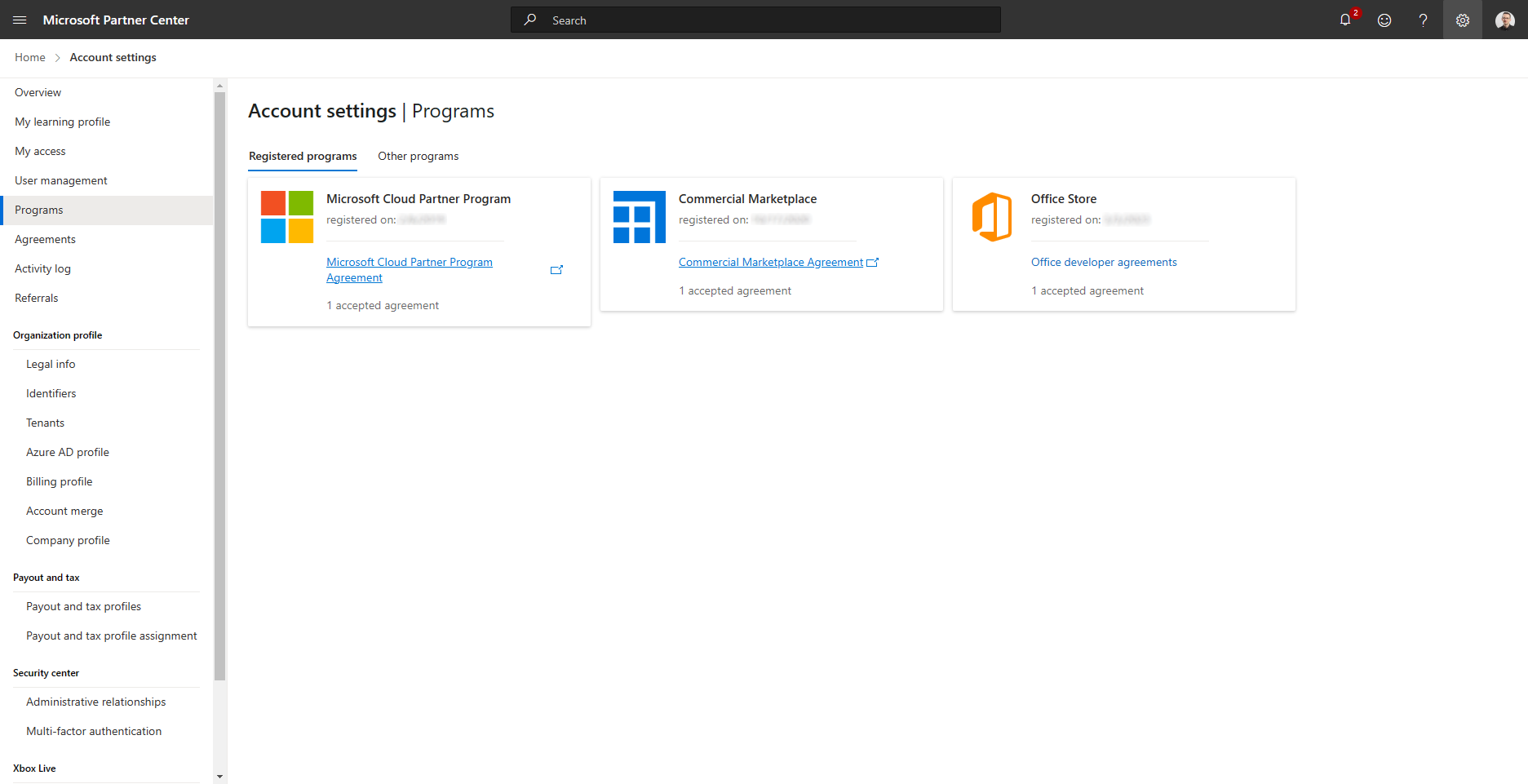Open Agreements in sidebar
The image size is (1528, 784).
tap(107, 239)
